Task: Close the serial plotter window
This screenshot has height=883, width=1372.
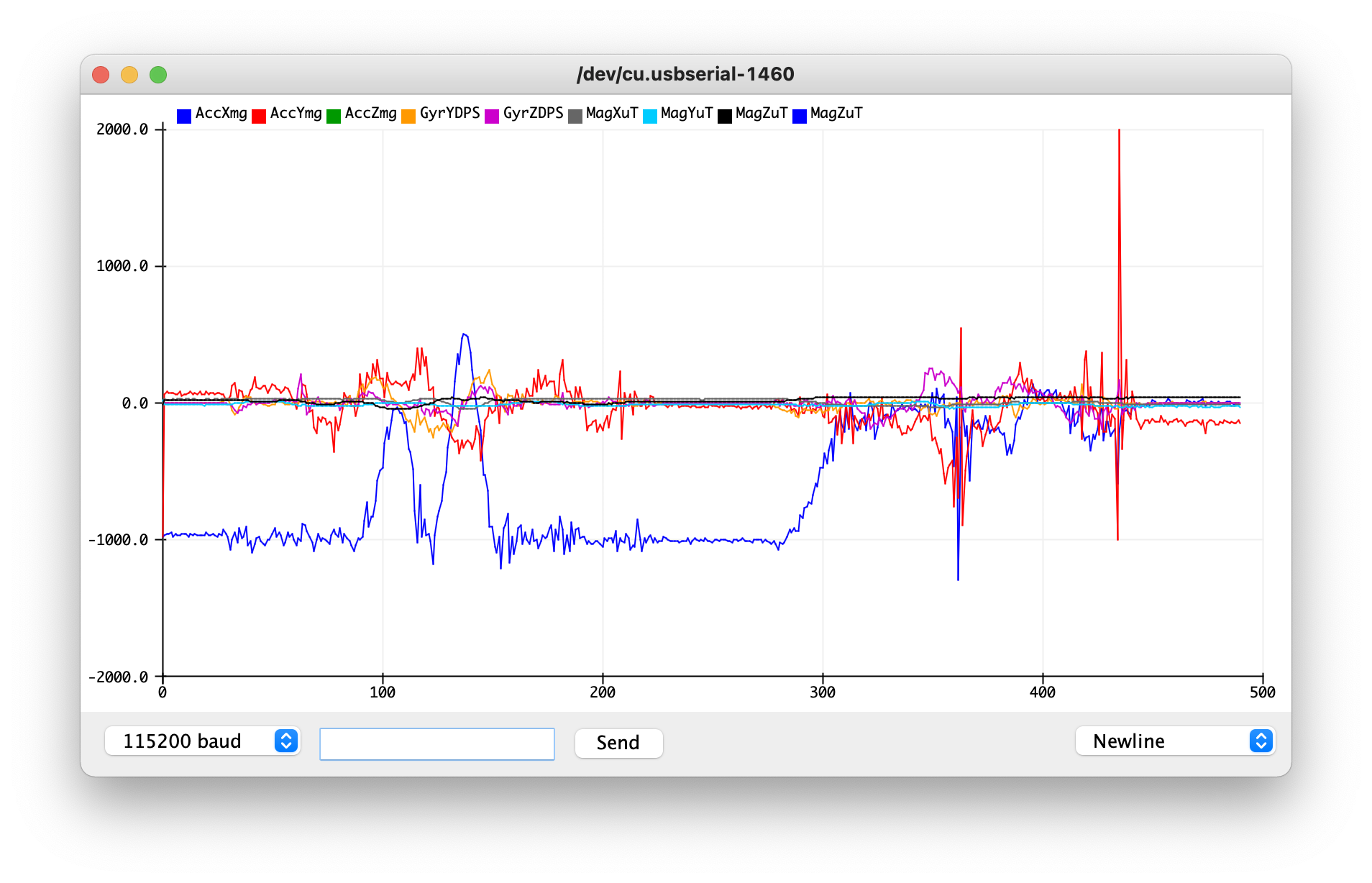Action: (x=101, y=75)
